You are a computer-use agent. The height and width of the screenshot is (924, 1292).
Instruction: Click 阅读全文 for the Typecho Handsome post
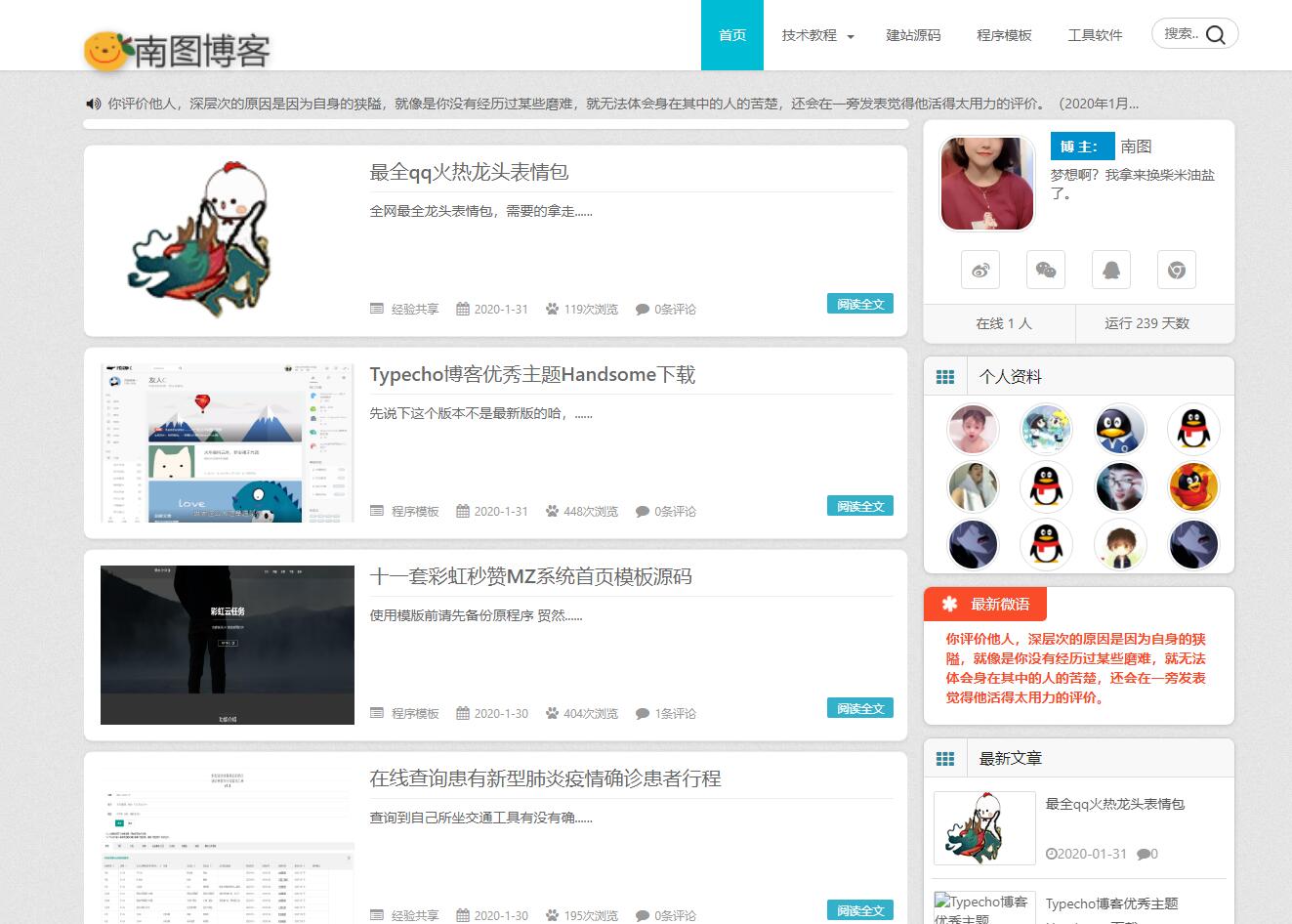point(860,506)
